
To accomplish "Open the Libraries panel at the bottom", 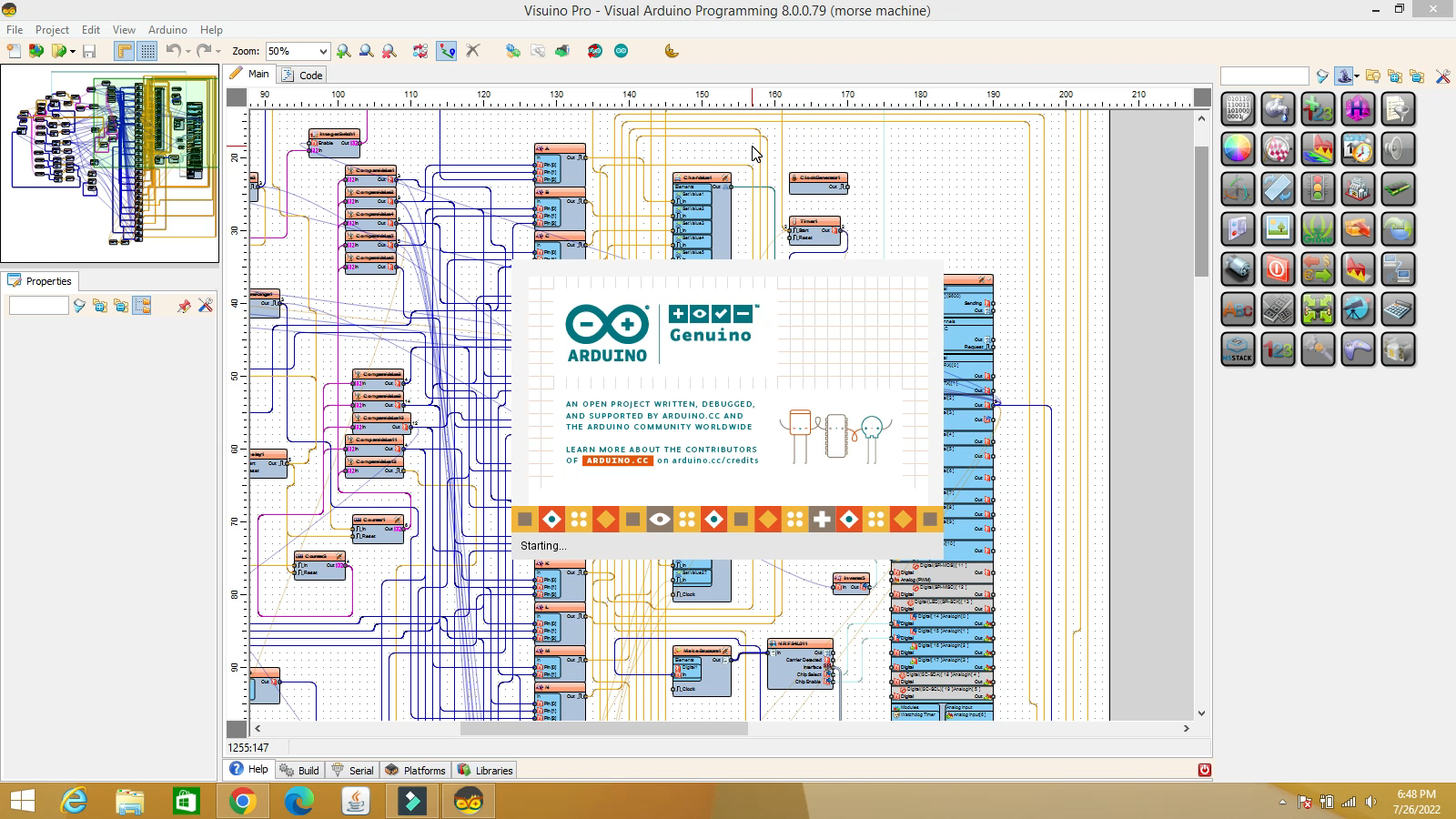I will [486, 770].
